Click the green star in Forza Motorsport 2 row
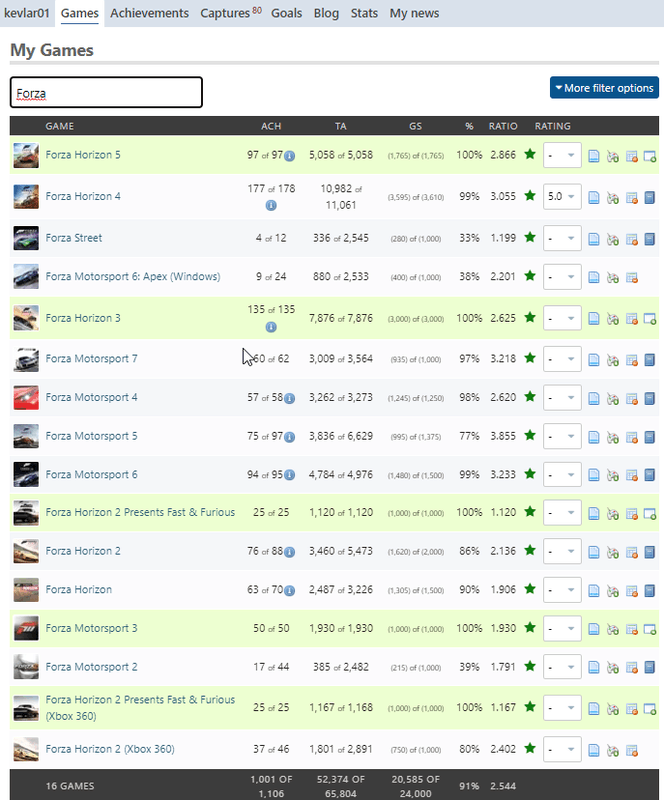 530,666
